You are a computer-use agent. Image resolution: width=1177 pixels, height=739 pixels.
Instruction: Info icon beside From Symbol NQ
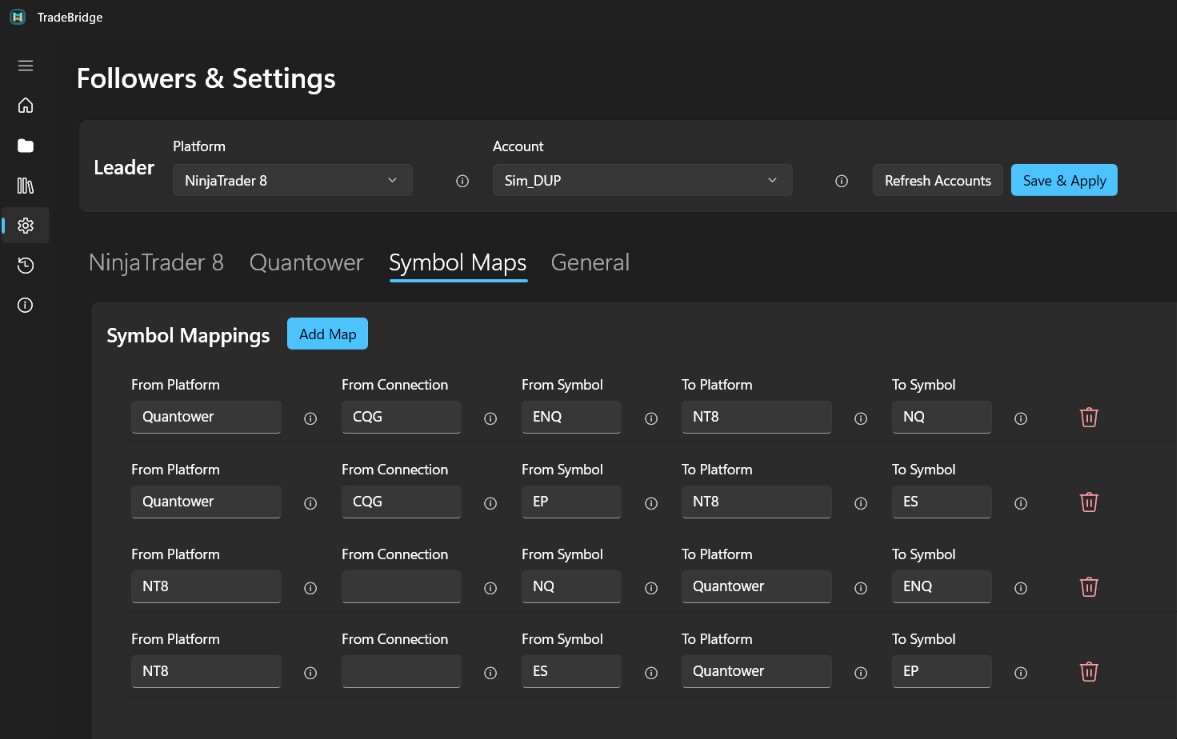tap(651, 589)
